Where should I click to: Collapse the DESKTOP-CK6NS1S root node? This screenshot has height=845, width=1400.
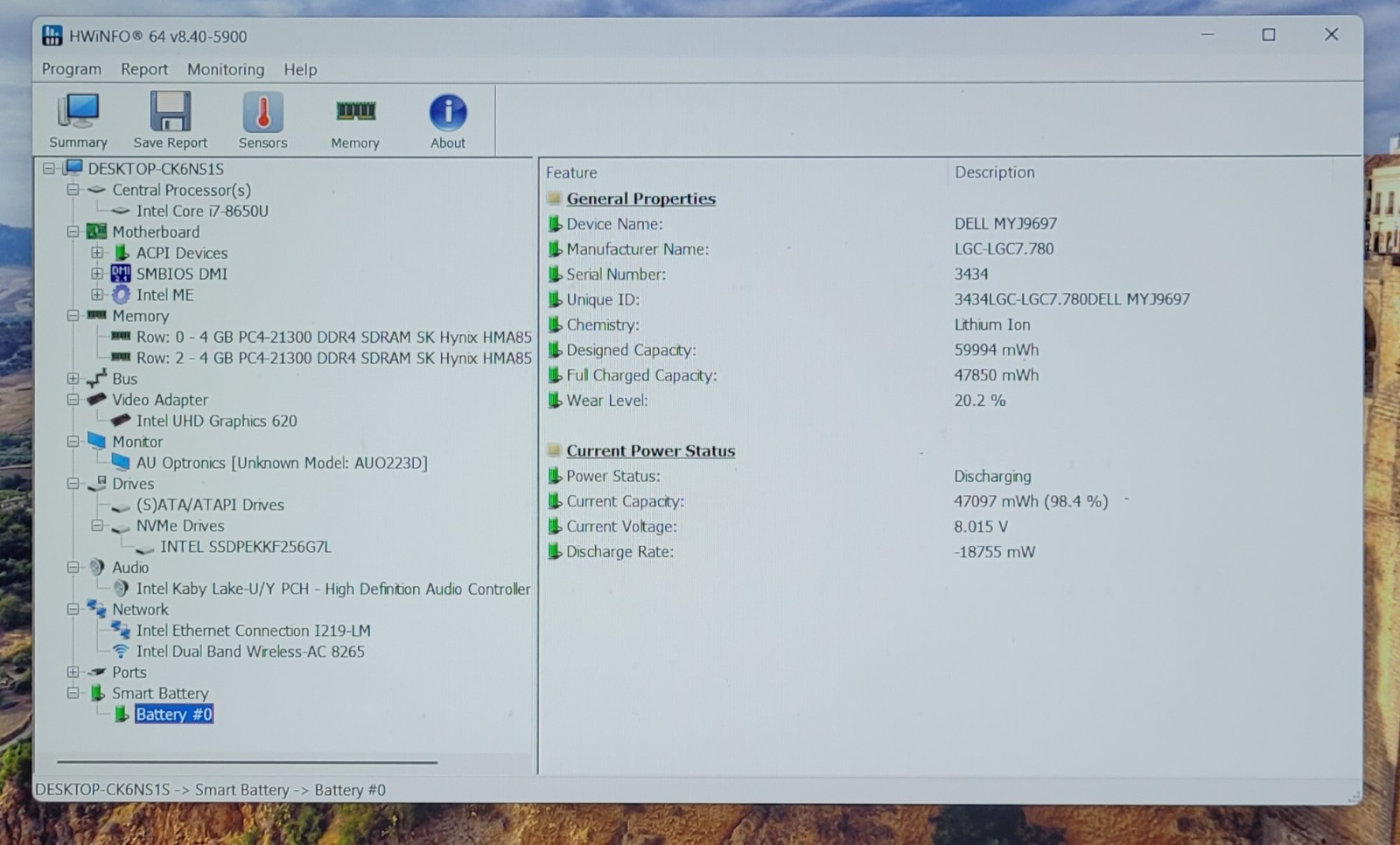click(49, 168)
